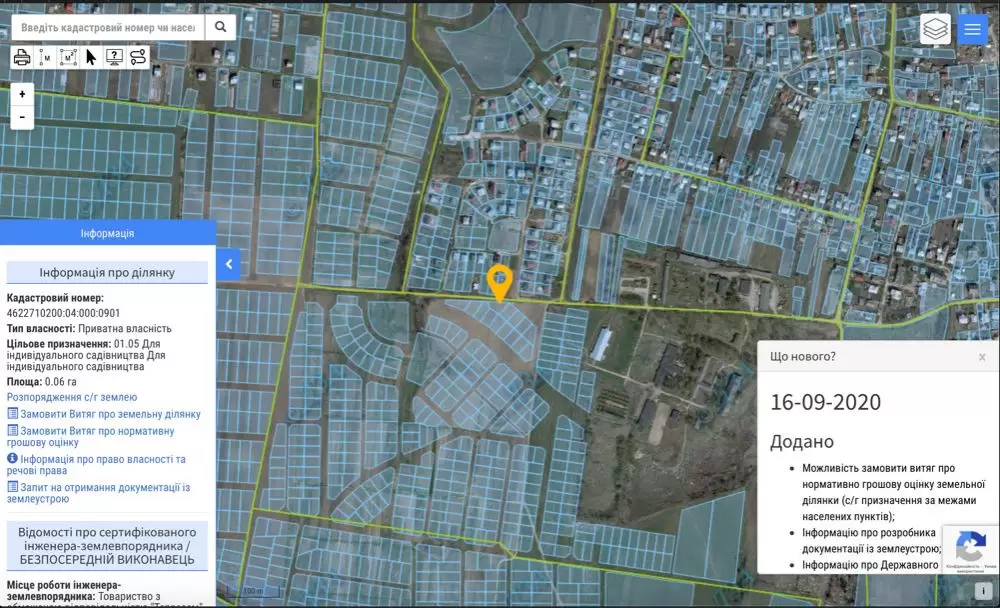Open the help monitor icon
The image size is (1000, 608).
coord(114,57)
